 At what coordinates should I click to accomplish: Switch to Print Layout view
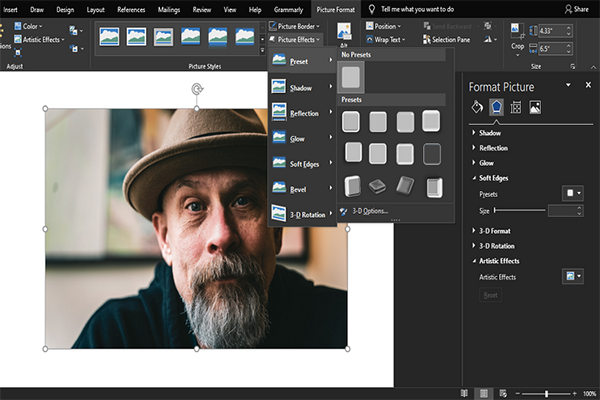tap(484, 393)
